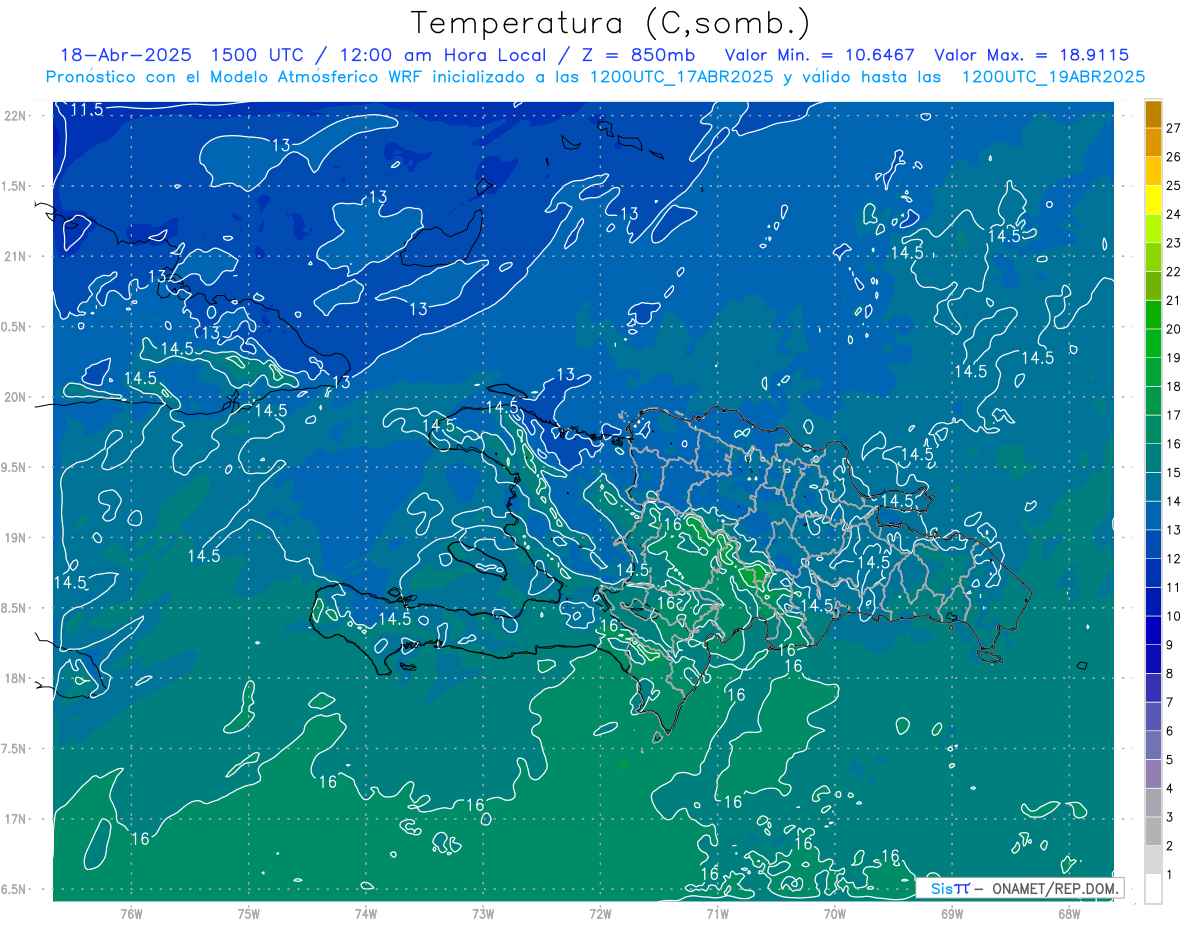
Task: Click legend value "17" on color scale
Action: point(1174,415)
